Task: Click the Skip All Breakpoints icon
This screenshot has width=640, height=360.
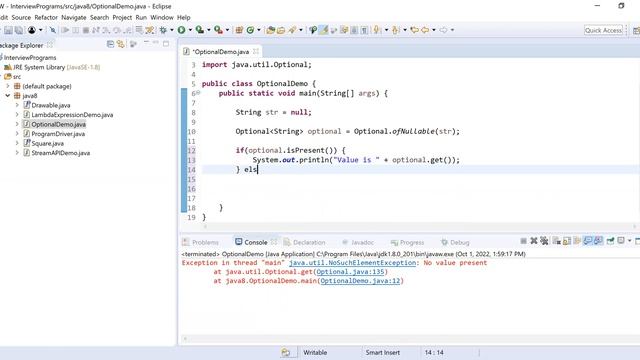Action: [52, 30]
